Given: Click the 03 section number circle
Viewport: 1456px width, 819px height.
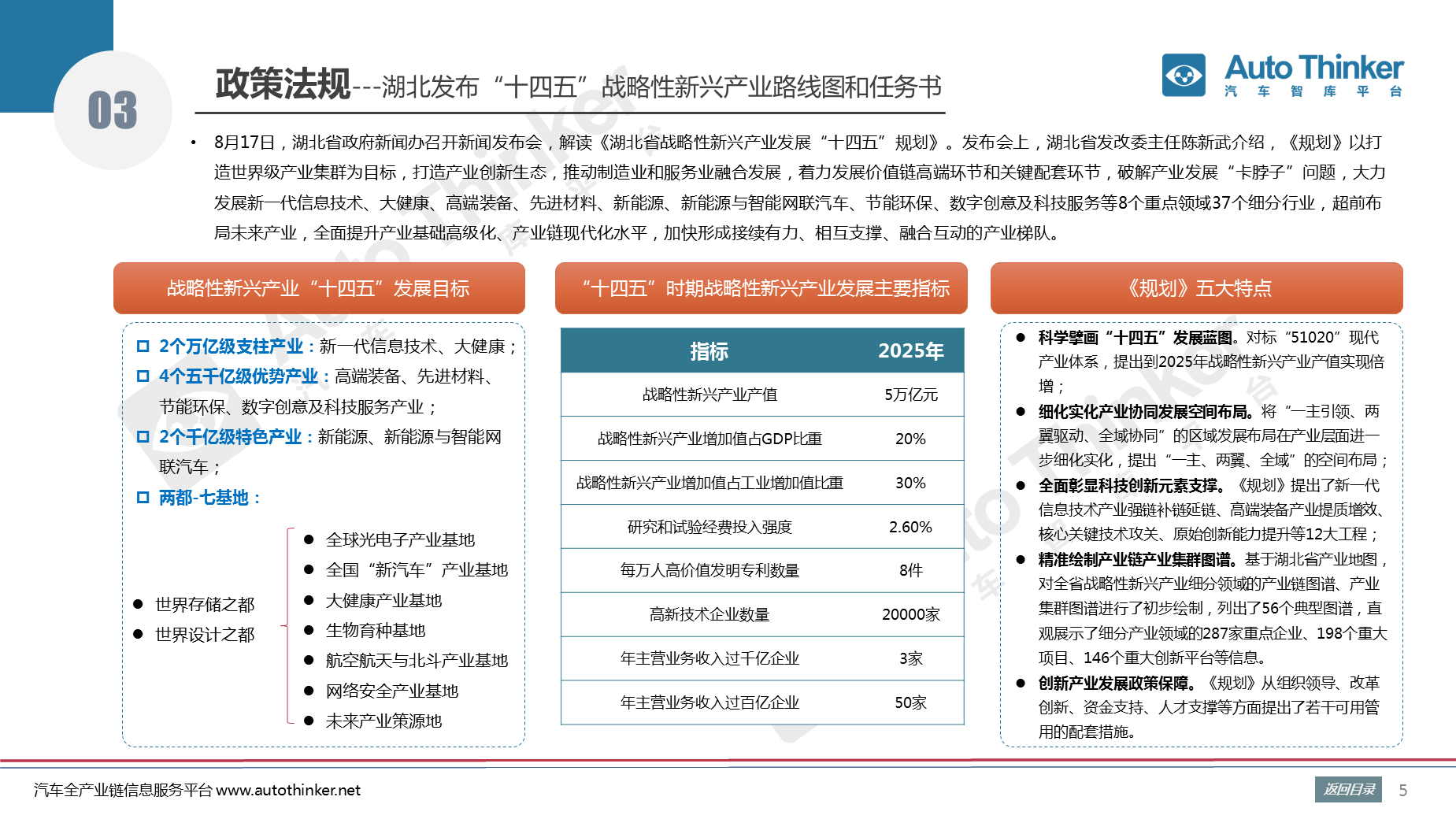Looking at the screenshot, I should pos(113,110).
